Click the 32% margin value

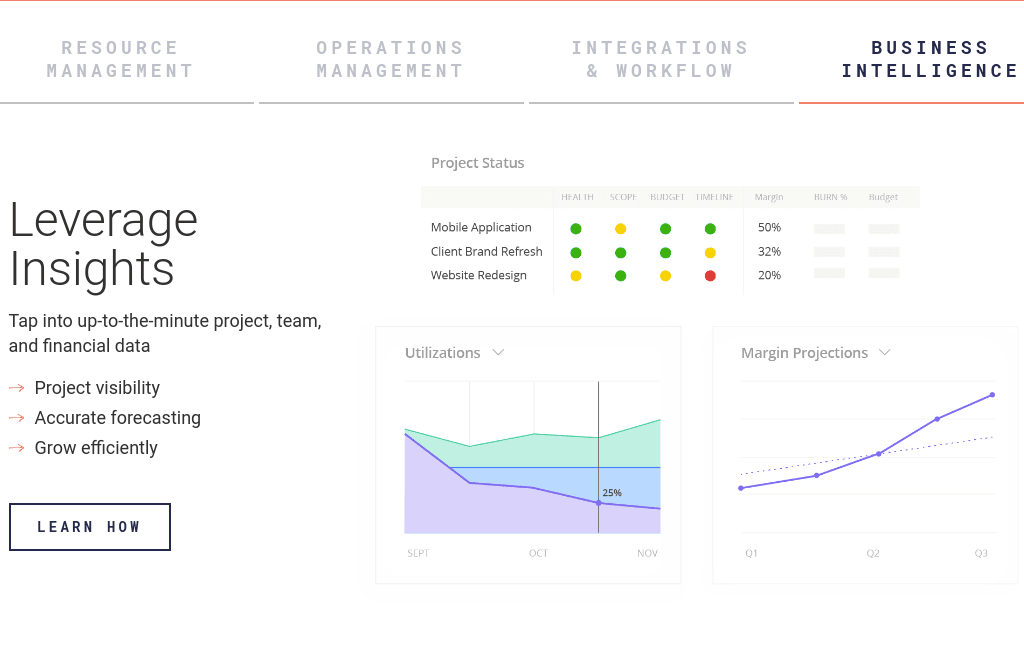click(769, 252)
